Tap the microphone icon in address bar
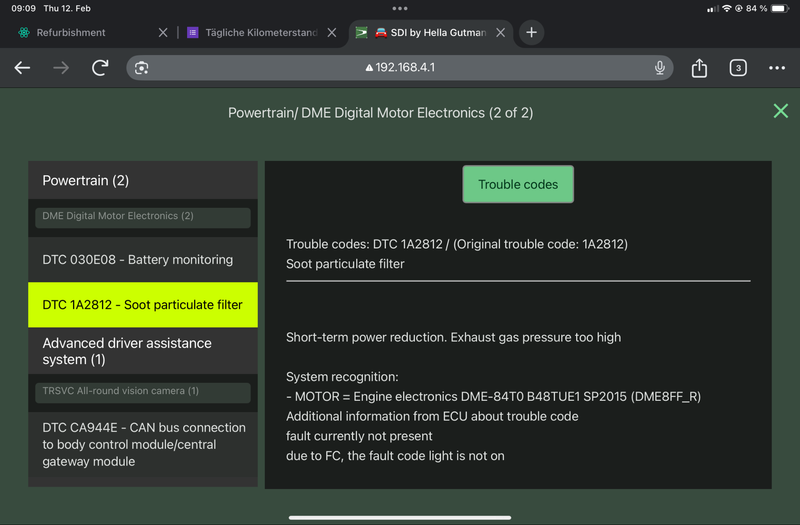The height and width of the screenshot is (525, 800). pos(660,68)
